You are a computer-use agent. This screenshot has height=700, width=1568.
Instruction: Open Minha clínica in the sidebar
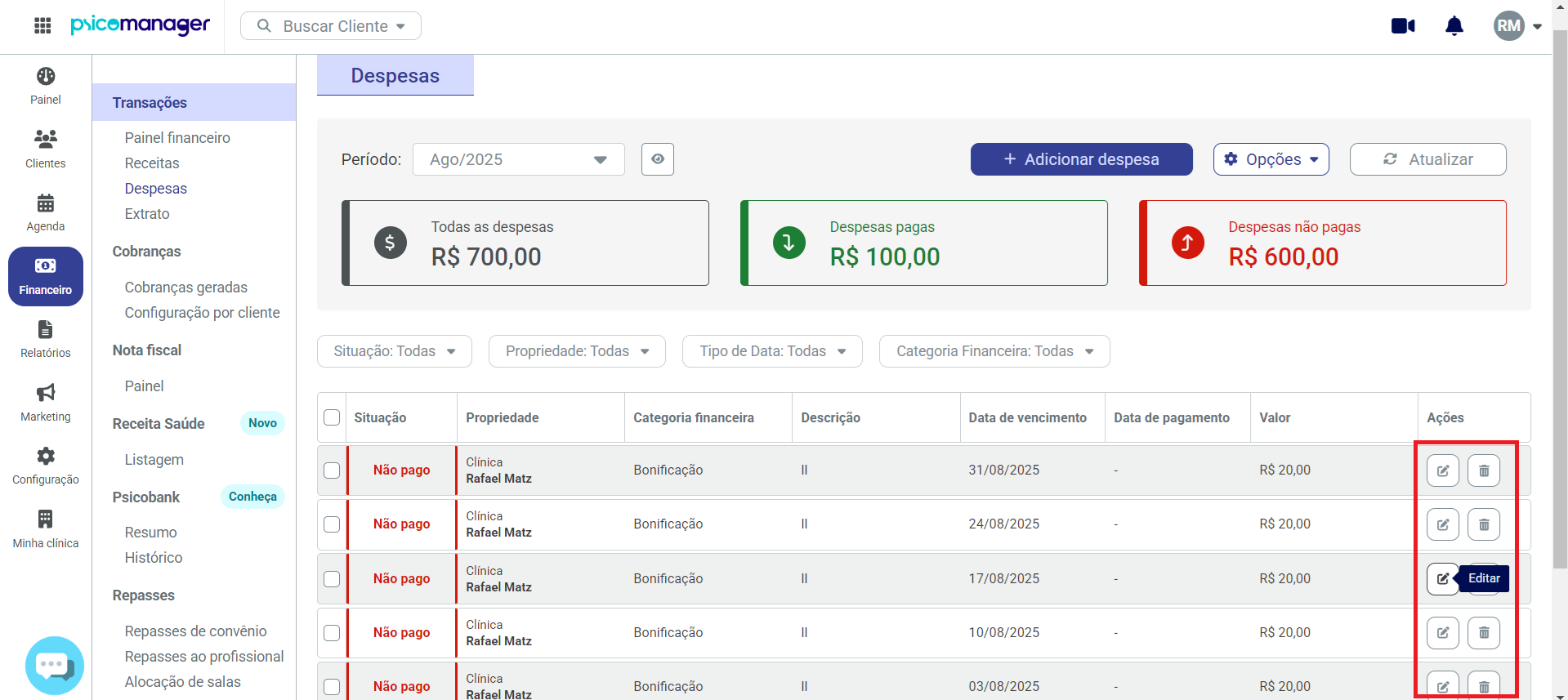click(x=46, y=530)
